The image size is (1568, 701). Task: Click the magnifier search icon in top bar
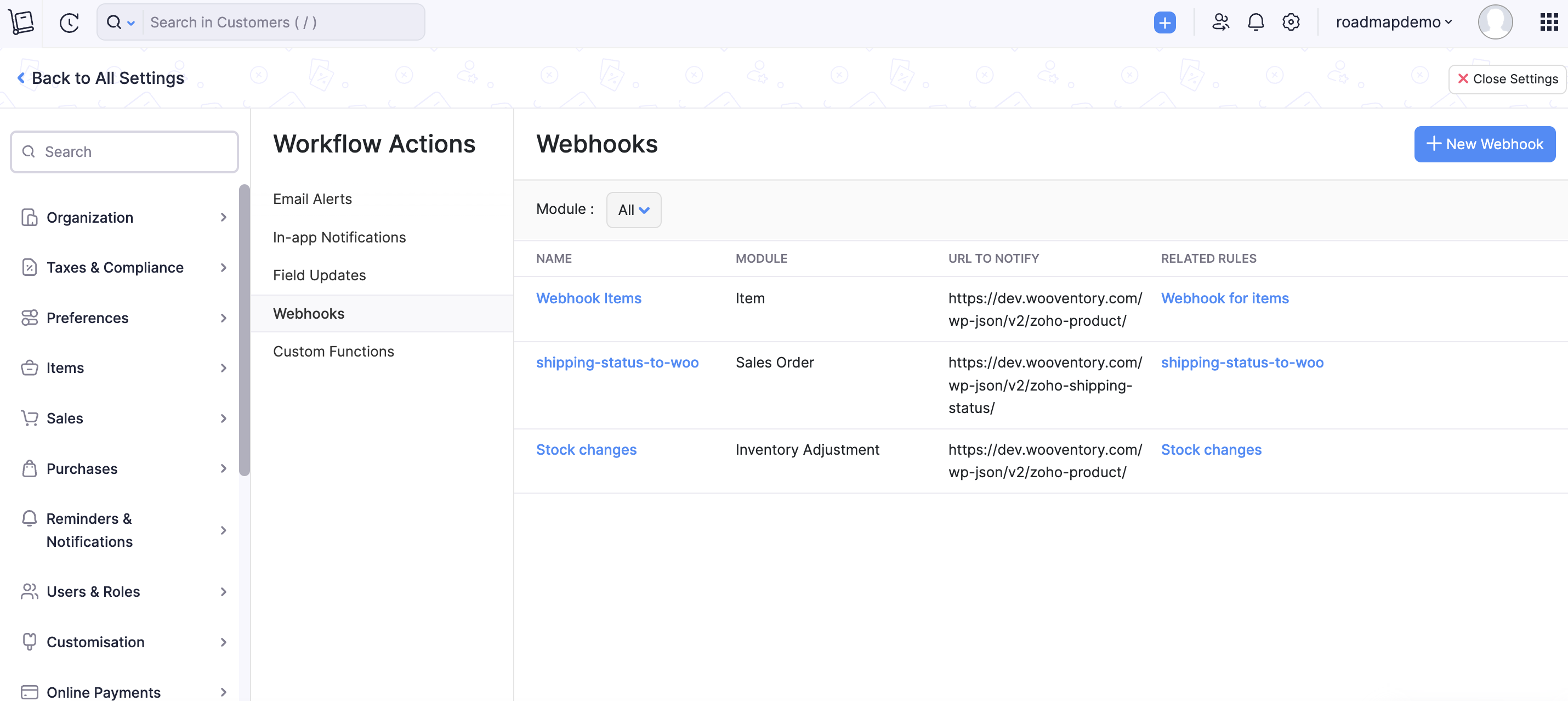coord(114,22)
